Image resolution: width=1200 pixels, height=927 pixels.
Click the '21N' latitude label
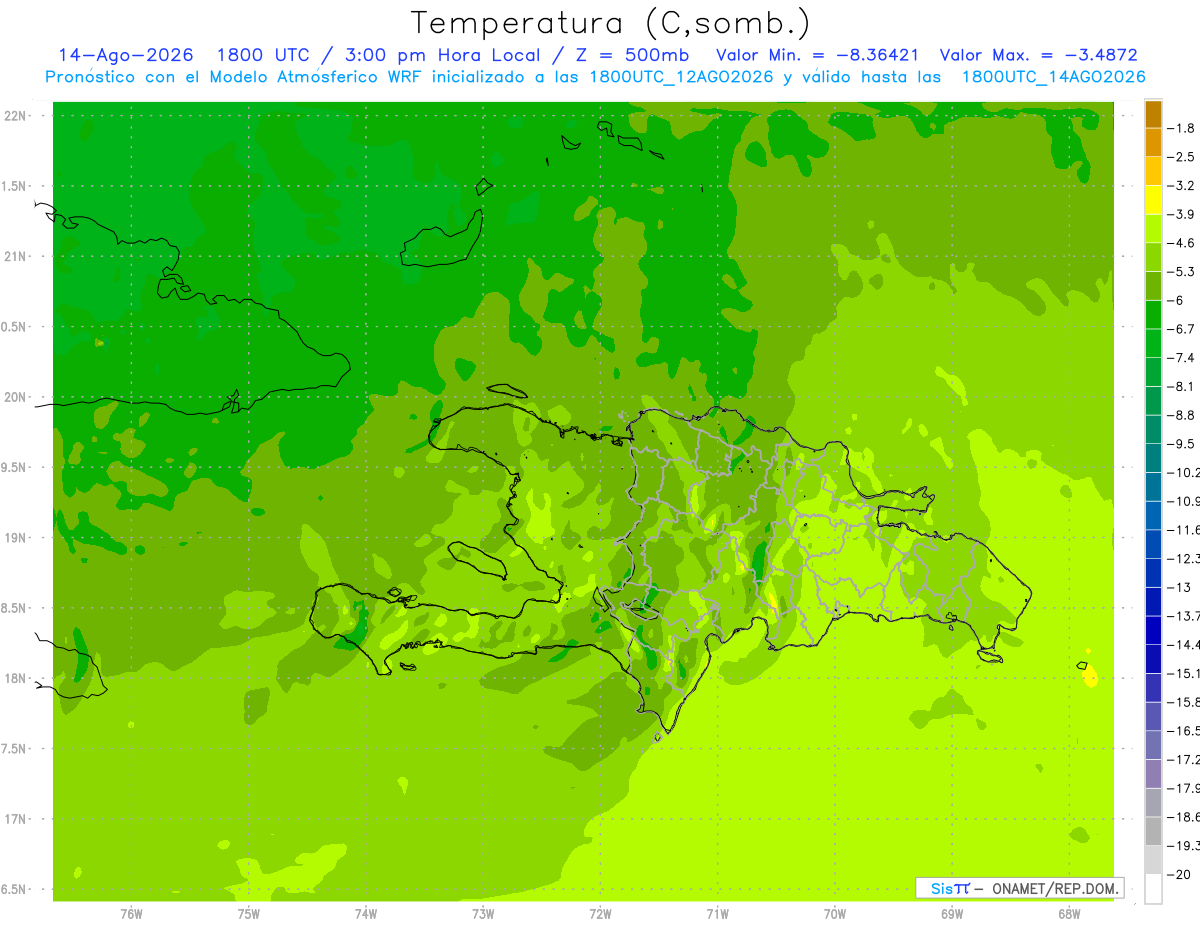tap(16, 256)
